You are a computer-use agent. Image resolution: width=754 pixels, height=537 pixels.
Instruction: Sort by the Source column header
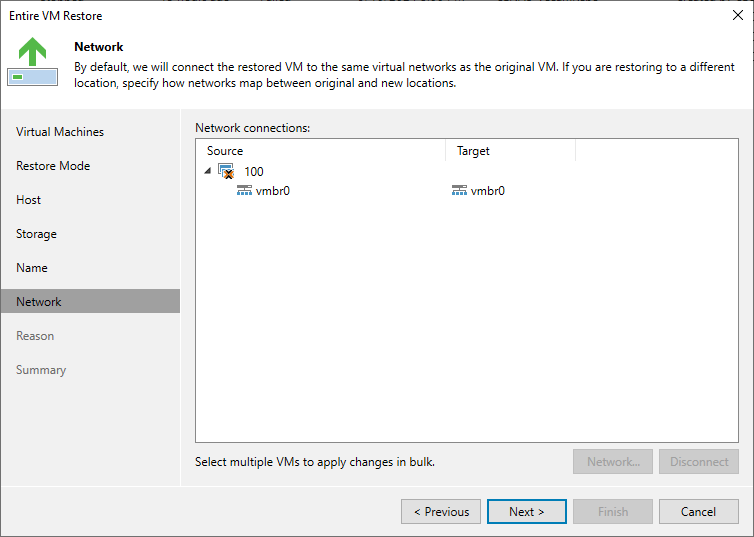(321, 151)
